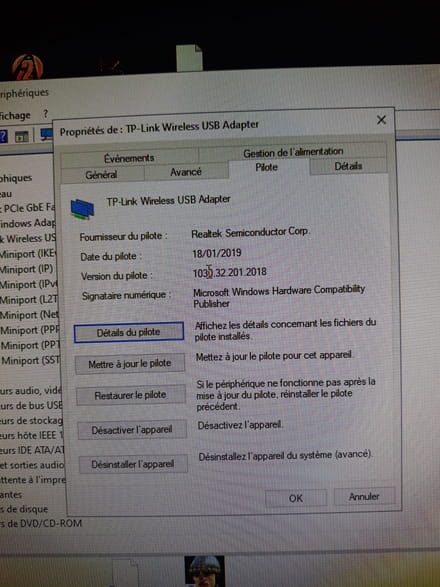Select the lecteurs de disque category

coord(24,509)
